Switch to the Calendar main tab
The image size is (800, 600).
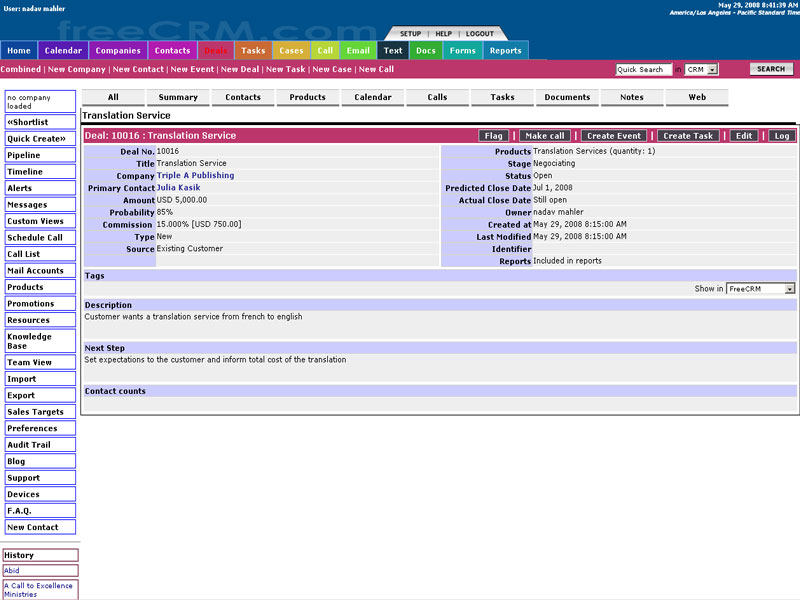63,51
